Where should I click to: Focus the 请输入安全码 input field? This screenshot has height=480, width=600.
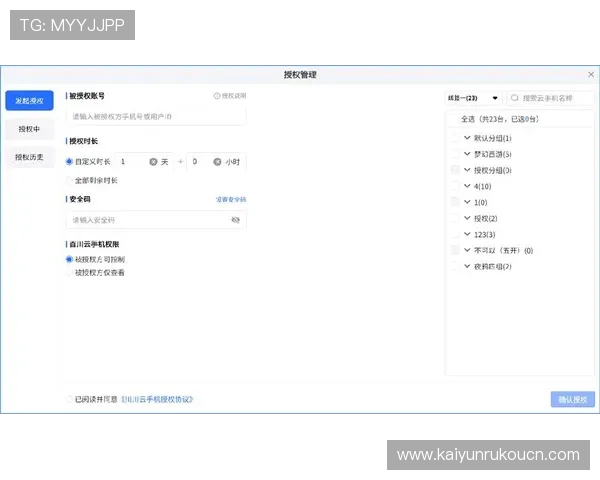click(156, 220)
